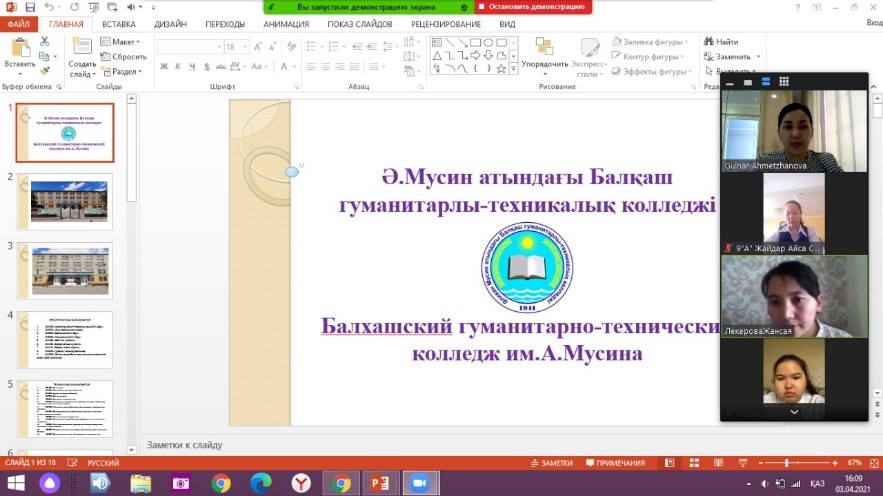Switch to the АНИМАЦИЯ tab

point(286,24)
